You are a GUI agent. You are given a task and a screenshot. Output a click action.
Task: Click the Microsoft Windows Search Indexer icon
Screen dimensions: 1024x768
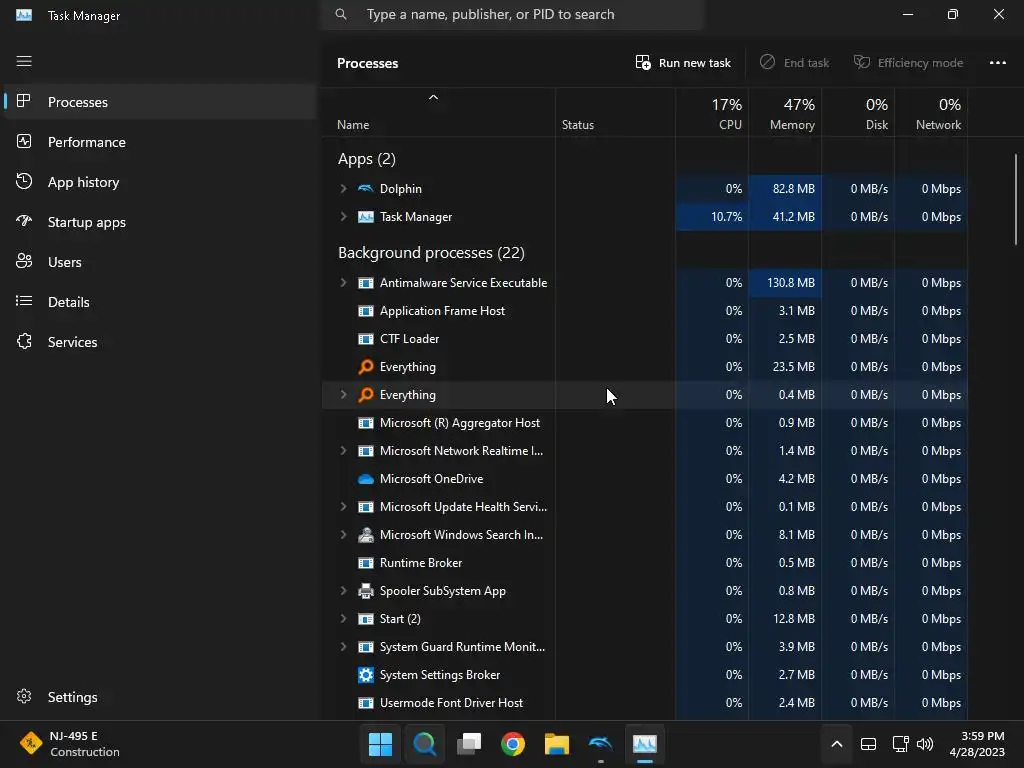(x=366, y=535)
